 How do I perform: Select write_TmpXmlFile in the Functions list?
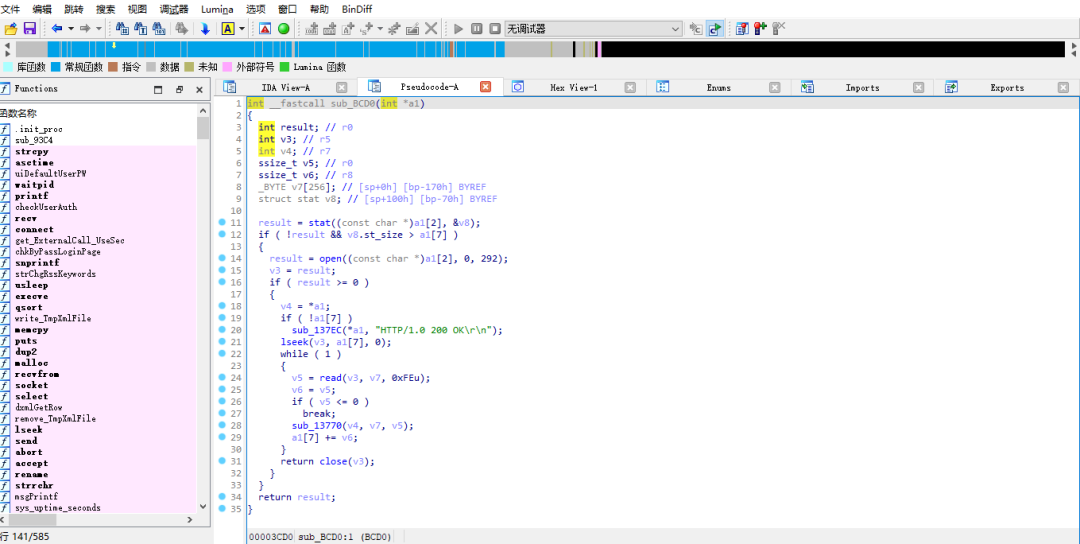pos(53,318)
